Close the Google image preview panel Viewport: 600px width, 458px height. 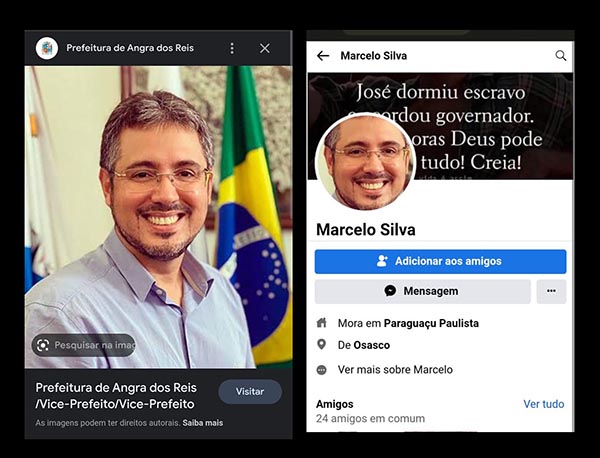coord(264,48)
